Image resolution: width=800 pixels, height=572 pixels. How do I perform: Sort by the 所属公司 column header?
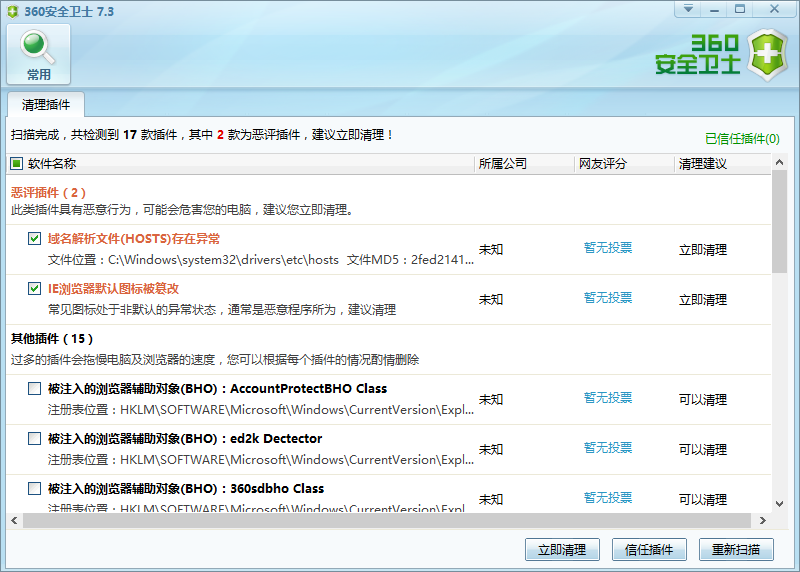pos(502,164)
